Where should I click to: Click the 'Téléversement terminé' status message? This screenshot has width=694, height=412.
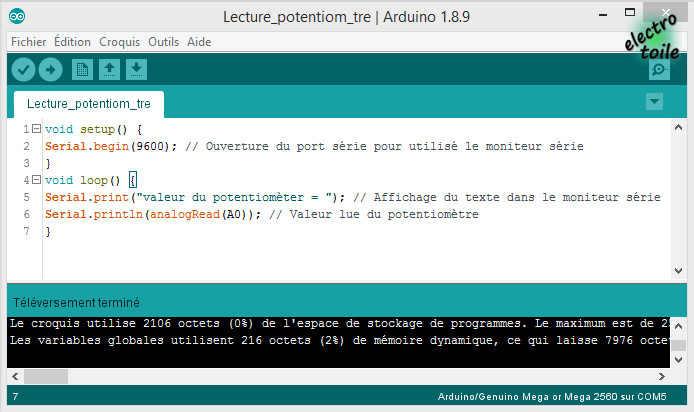[76, 303]
